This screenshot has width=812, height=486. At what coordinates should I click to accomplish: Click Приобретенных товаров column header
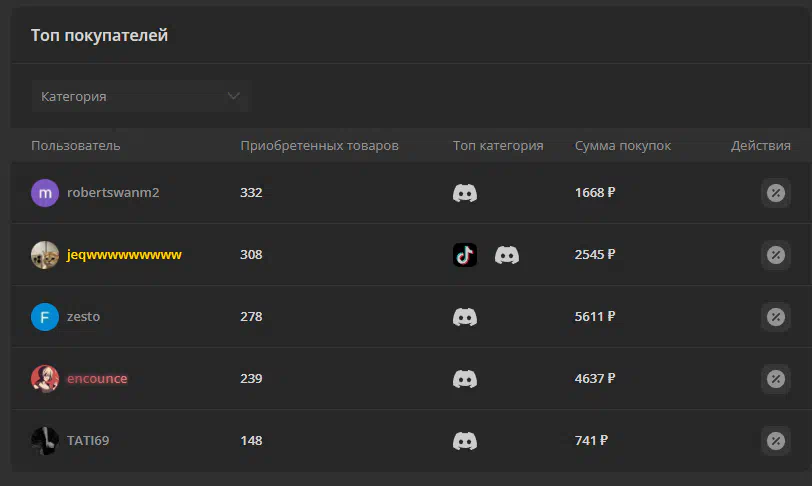pos(319,146)
